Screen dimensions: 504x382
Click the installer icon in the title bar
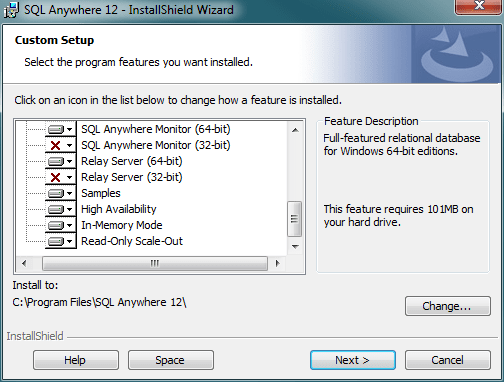[11, 10]
